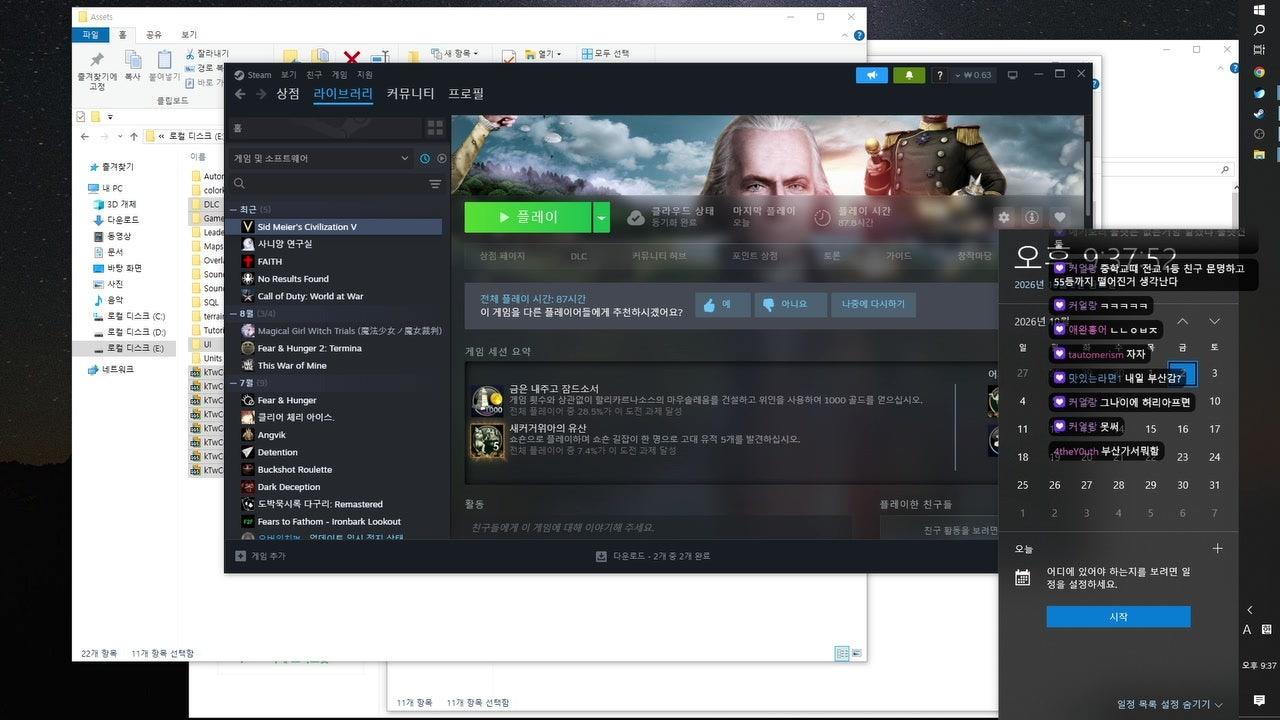The width and height of the screenshot is (1280, 720).
Task: Open the Steam Library tab
Action: coord(343,94)
